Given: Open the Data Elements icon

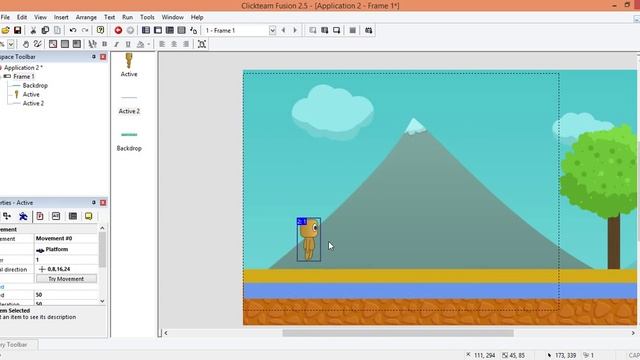Looking at the screenshot, I should point(193,30).
